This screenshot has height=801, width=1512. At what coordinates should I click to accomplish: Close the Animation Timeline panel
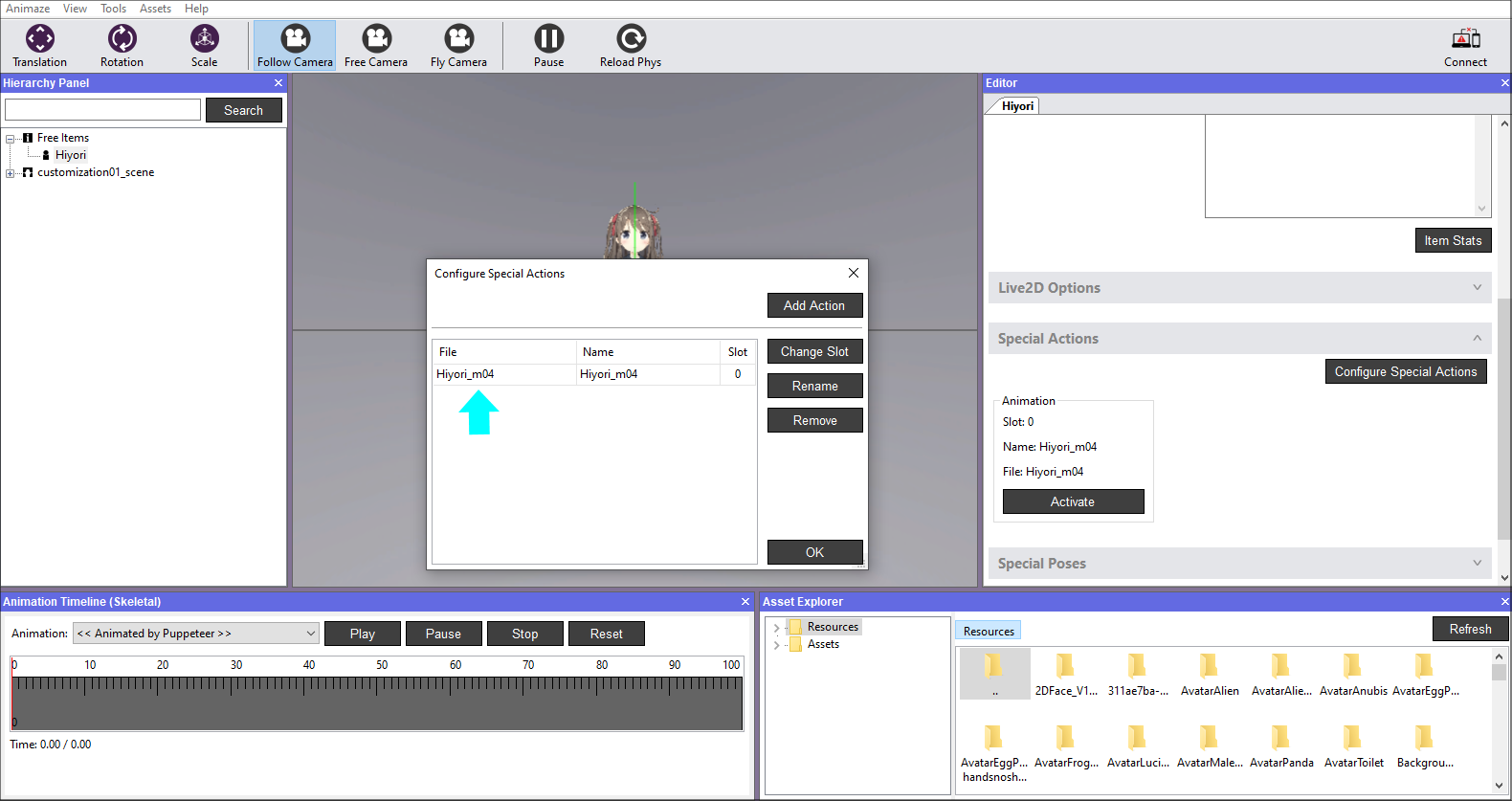pyautogui.click(x=745, y=602)
